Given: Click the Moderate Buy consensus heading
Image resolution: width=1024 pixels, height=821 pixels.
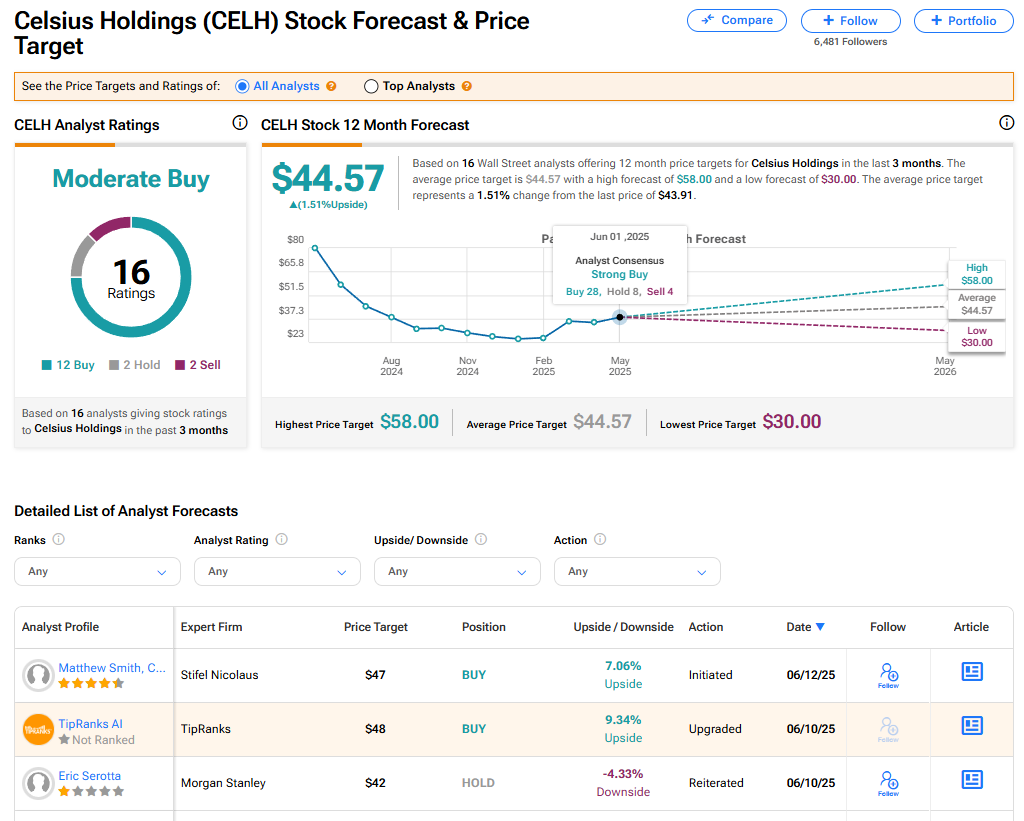Looking at the screenshot, I should (x=131, y=179).
